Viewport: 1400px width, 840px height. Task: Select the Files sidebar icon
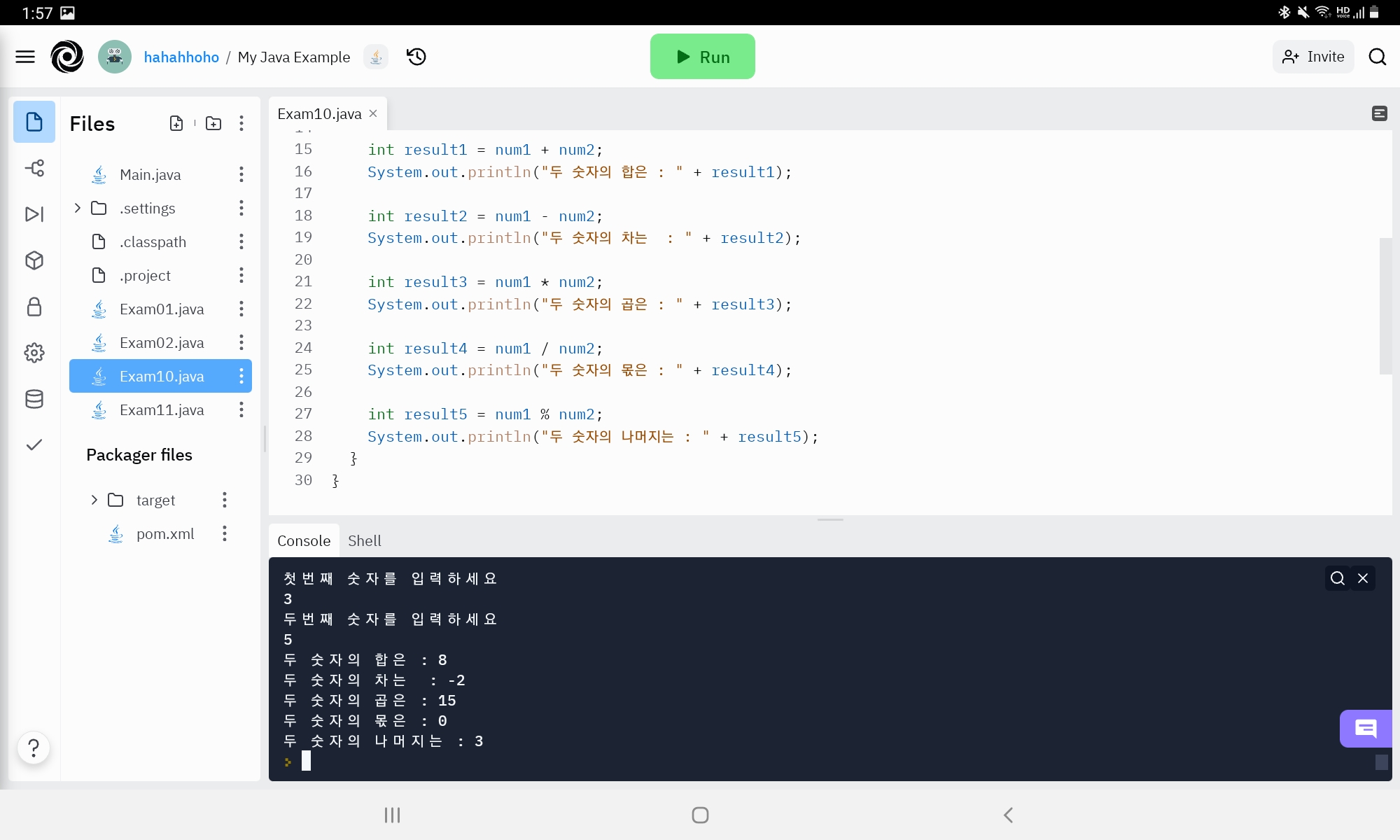(34, 122)
